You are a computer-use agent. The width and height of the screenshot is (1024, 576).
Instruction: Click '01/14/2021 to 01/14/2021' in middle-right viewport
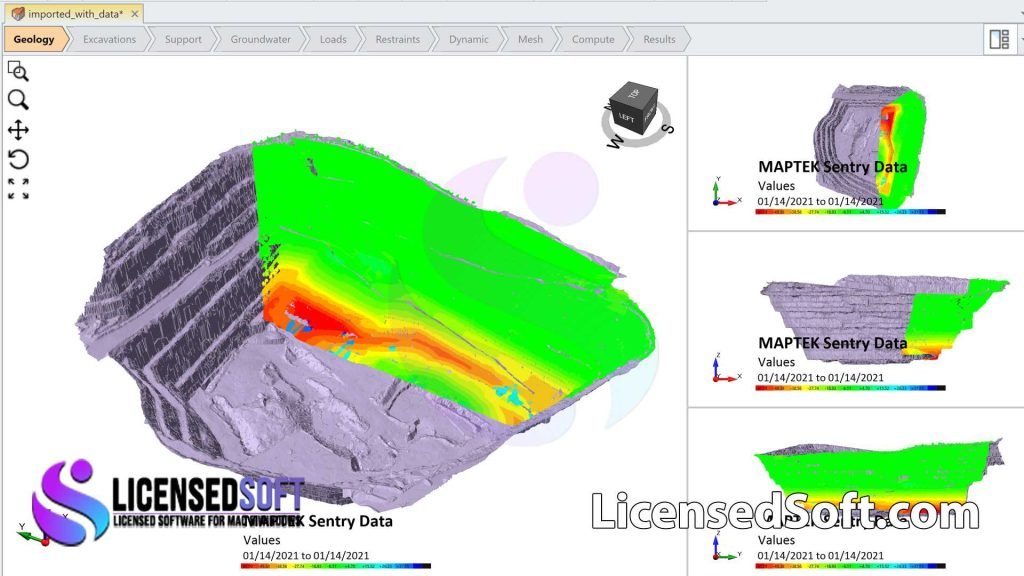coord(820,377)
